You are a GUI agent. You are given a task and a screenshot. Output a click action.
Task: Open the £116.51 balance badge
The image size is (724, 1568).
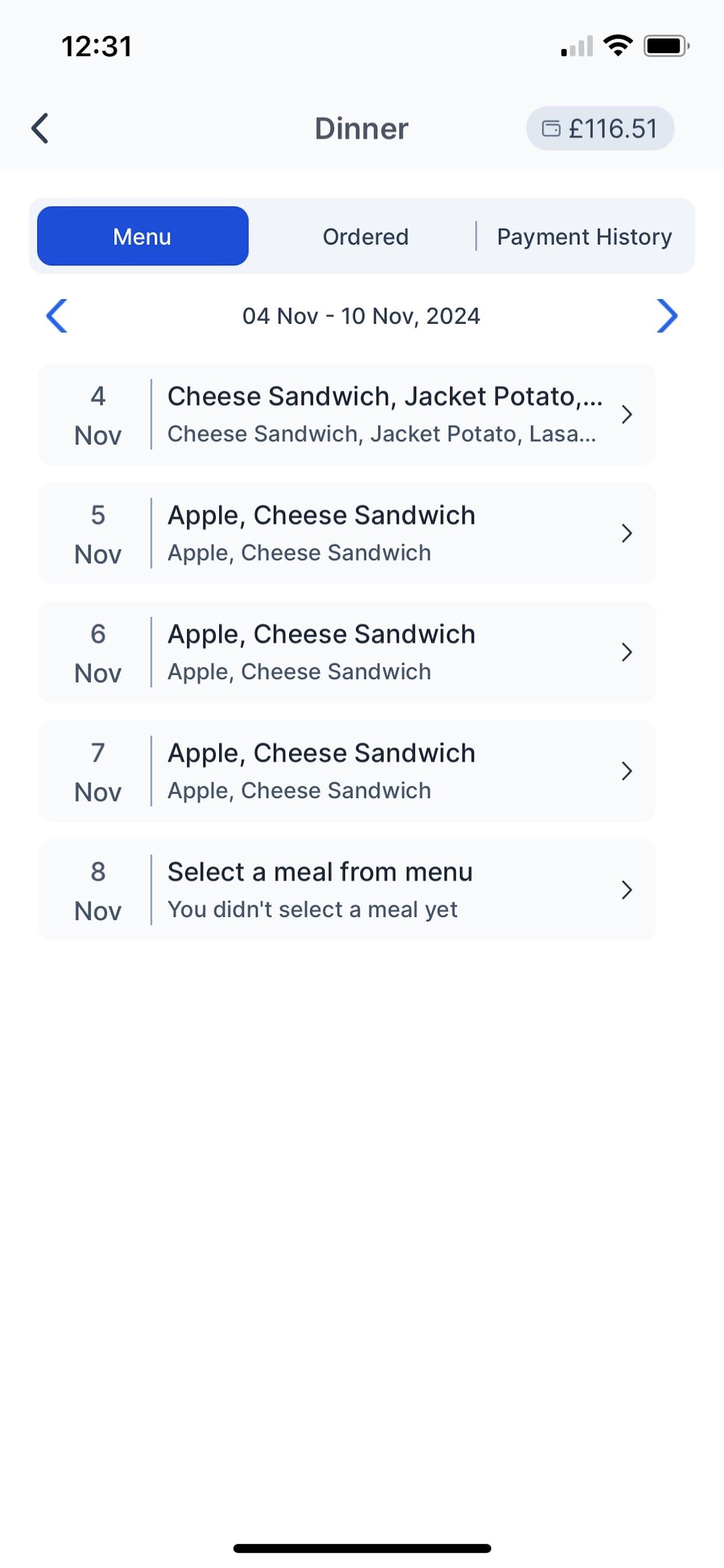click(x=600, y=128)
